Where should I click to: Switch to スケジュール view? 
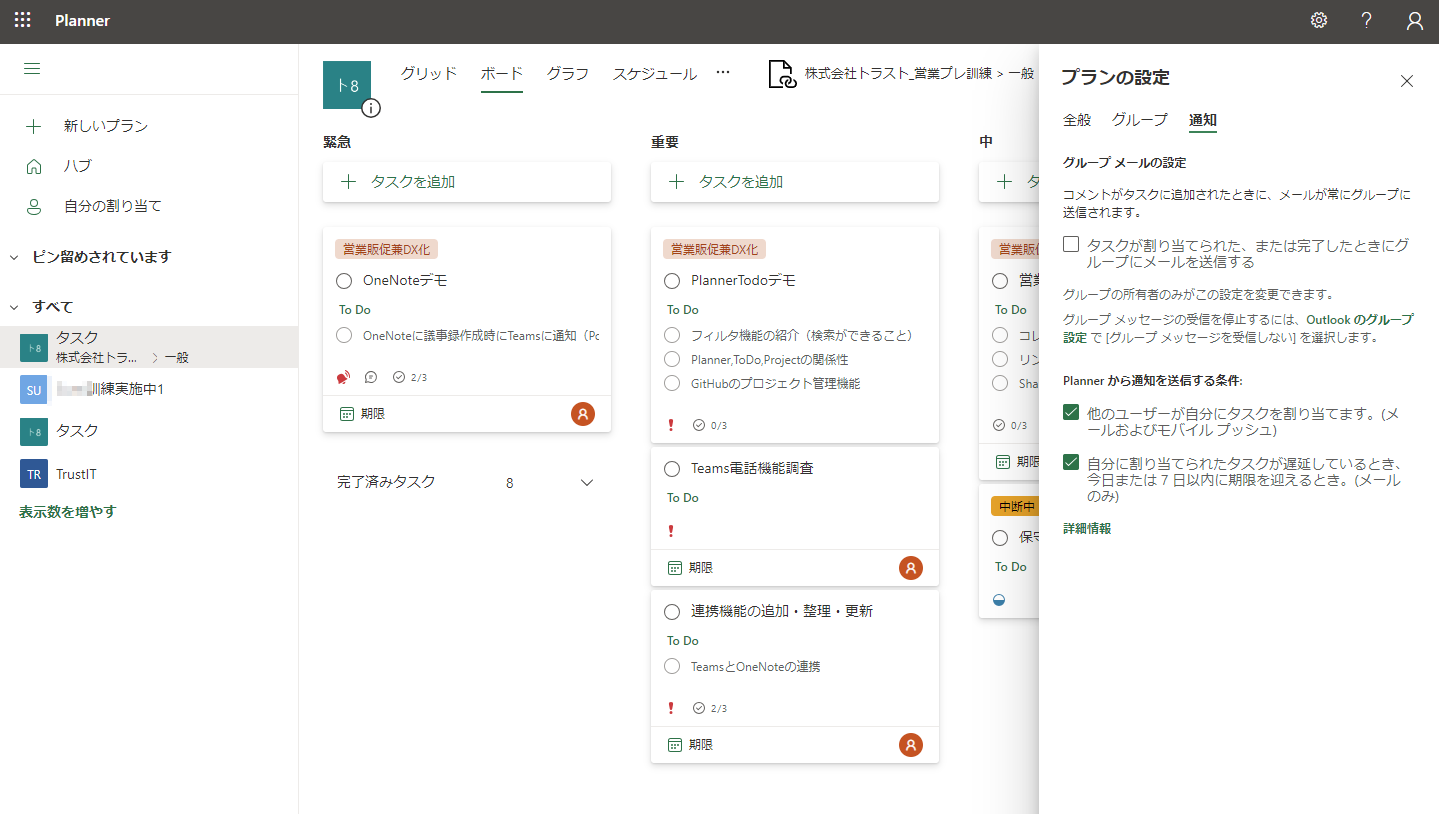pyautogui.click(x=655, y=73)
